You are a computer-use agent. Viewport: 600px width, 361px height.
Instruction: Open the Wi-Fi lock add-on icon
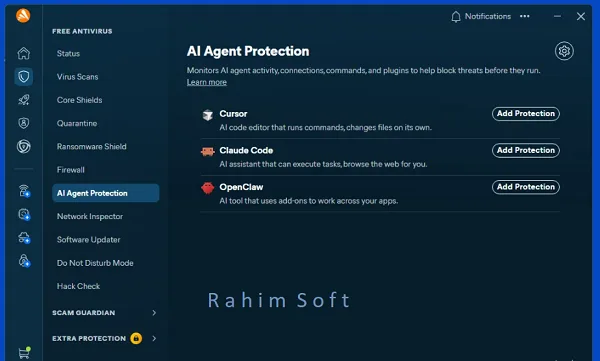click(x=24, y=191)
